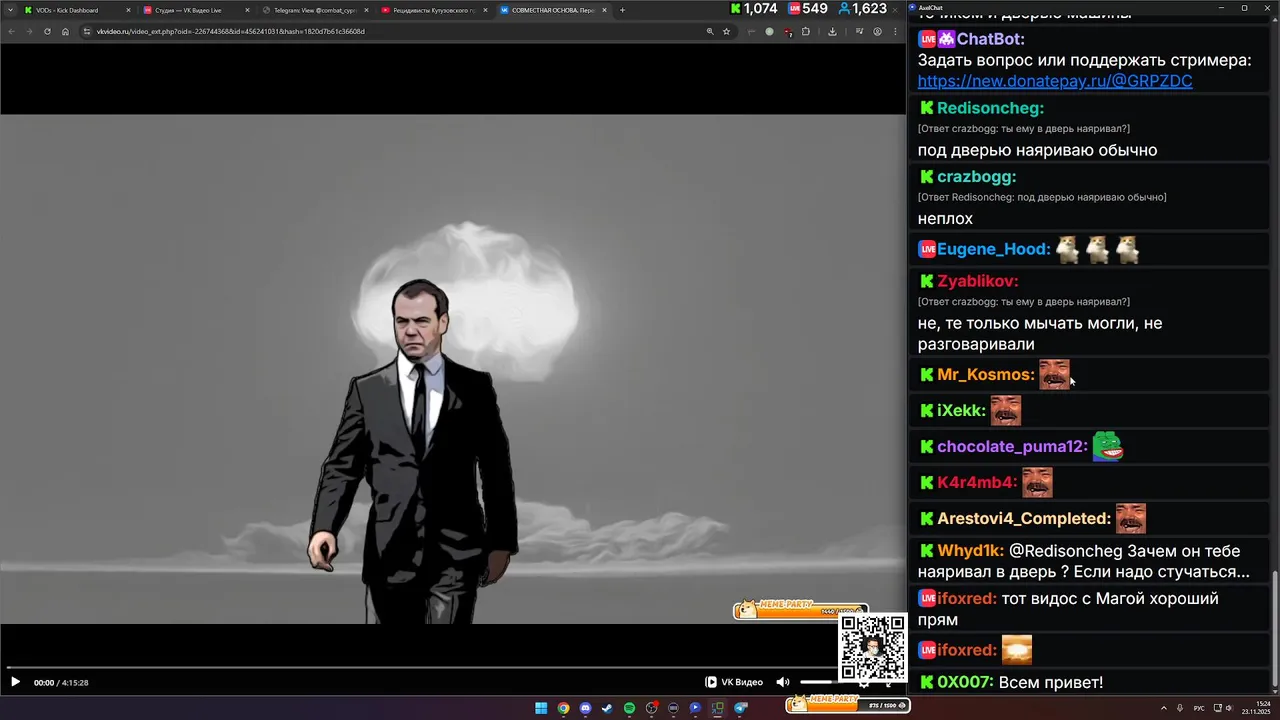Screen dimensions: 1280x720
Task: Click the Pepe emote by chocolate_puma12
Action: click(x=1108, y=446)
